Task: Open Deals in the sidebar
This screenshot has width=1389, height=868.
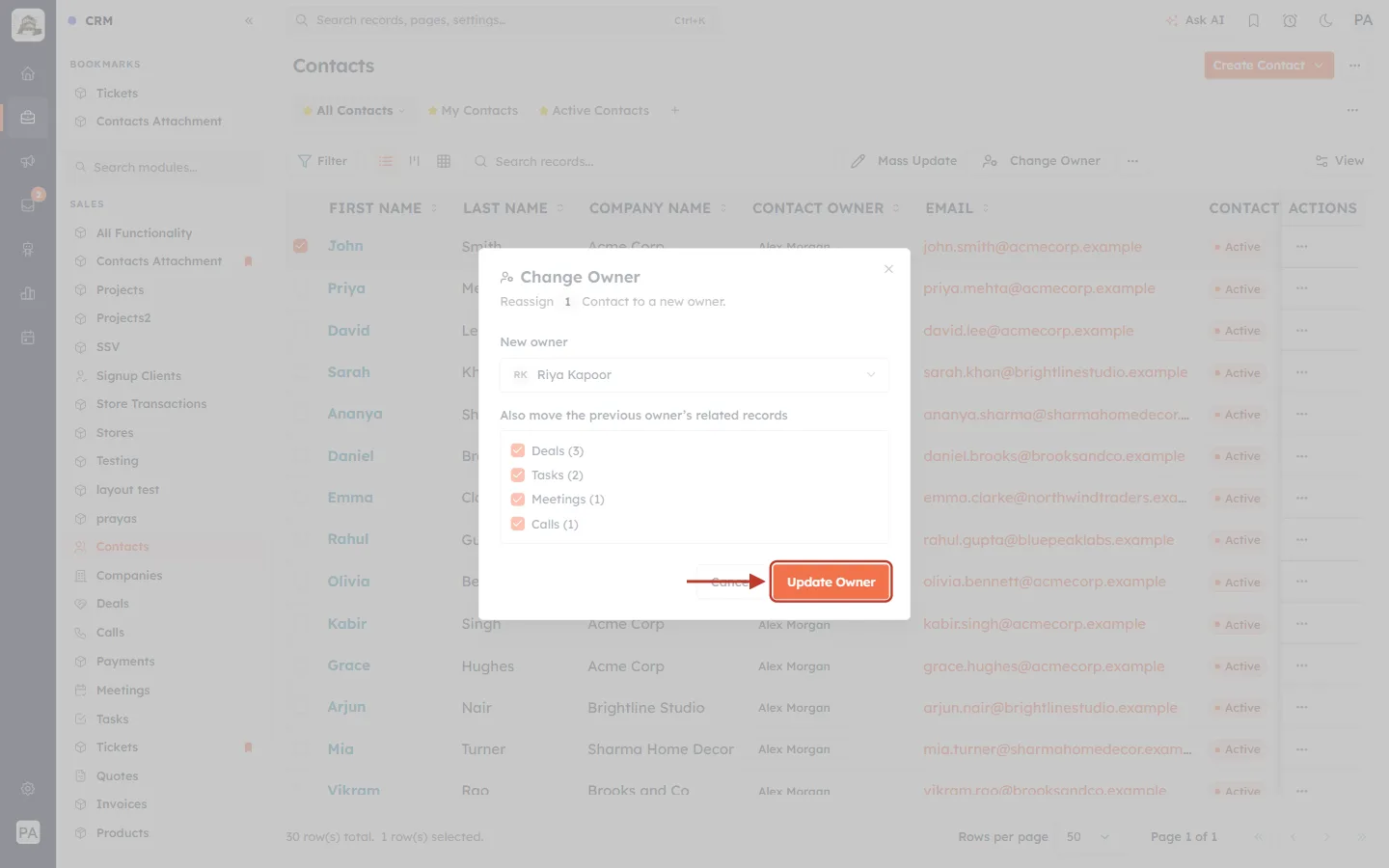Action: coord(112,604)
